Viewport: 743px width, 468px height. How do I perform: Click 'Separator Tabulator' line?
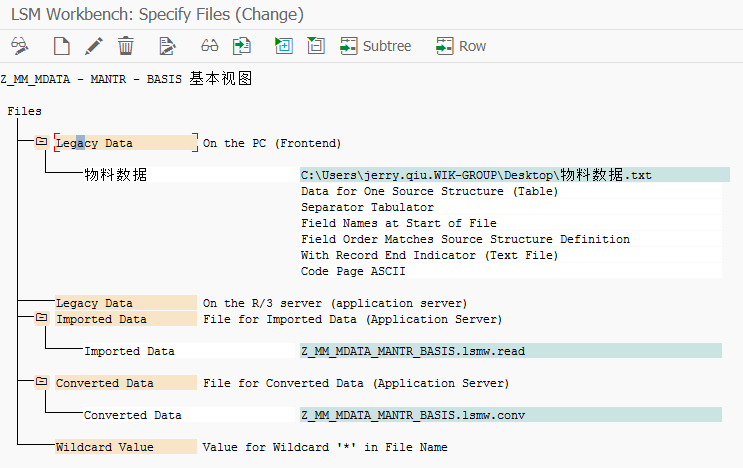click(x=367, y=207)
